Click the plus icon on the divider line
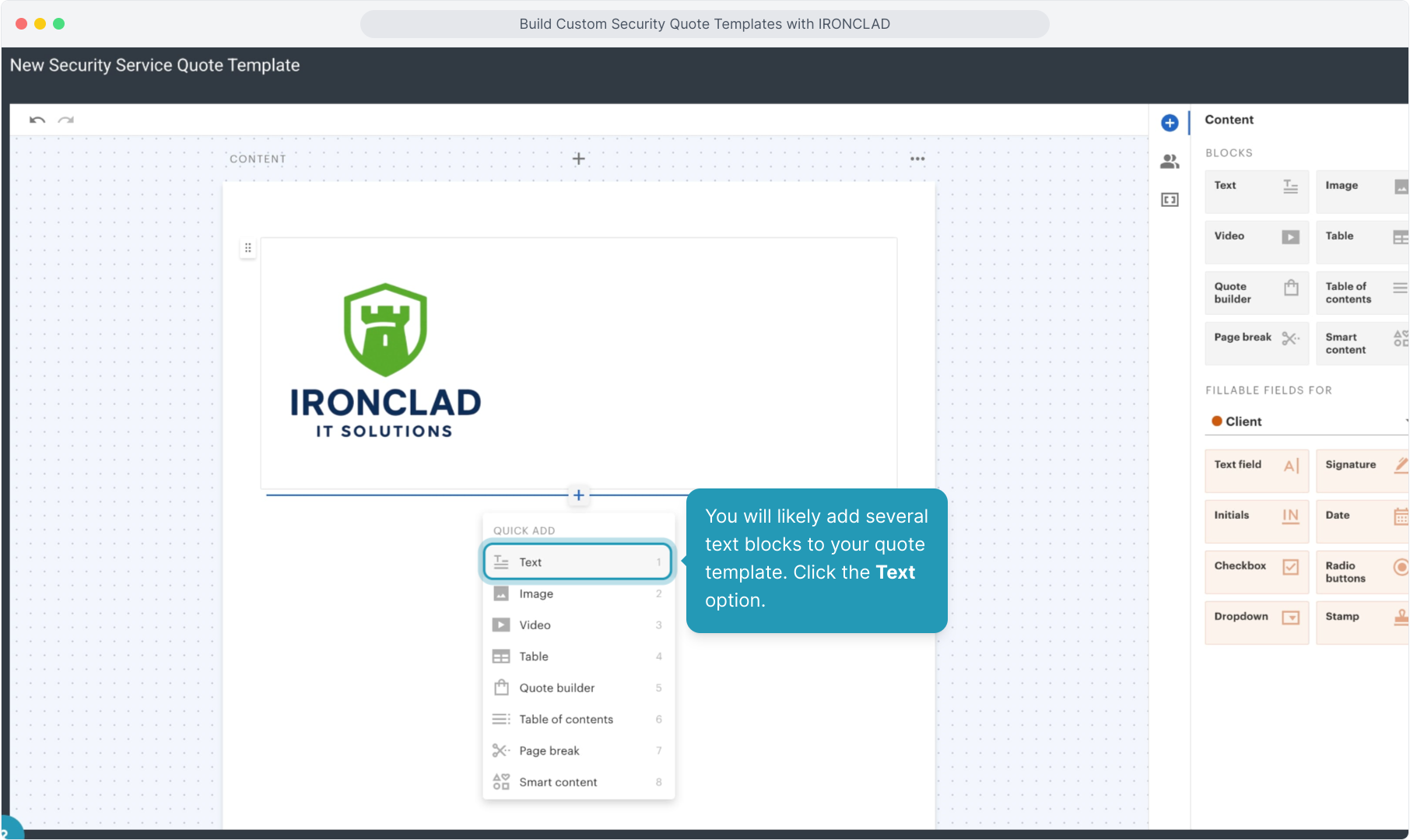1410x840 pixels. [578, 495]
